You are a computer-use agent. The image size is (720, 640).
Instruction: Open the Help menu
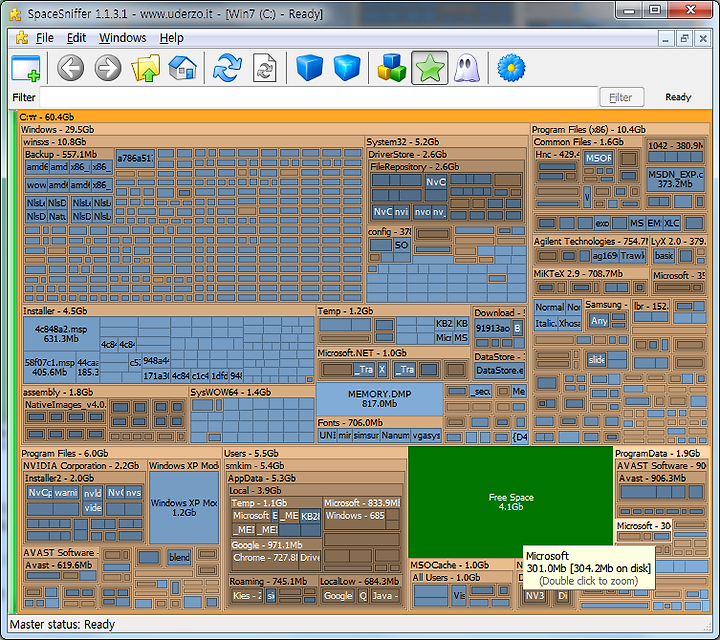(x=171, y=38)
